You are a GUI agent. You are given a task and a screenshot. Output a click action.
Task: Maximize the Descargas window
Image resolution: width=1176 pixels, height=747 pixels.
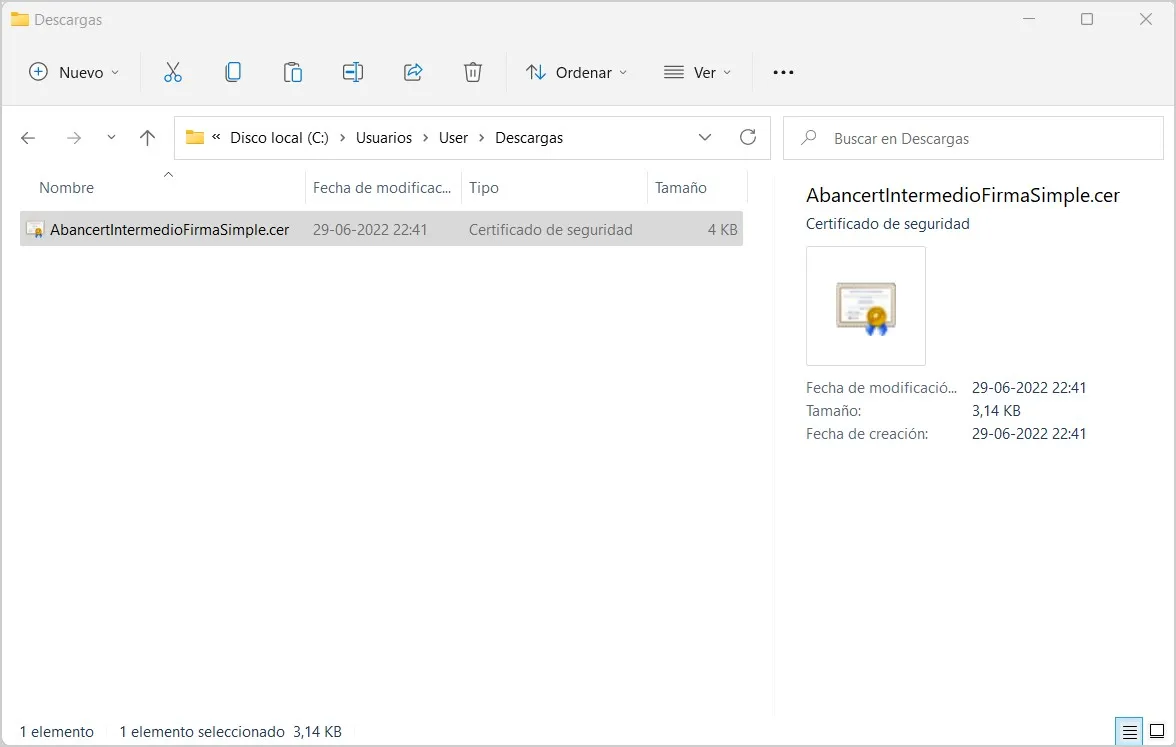click(1087, 20)
